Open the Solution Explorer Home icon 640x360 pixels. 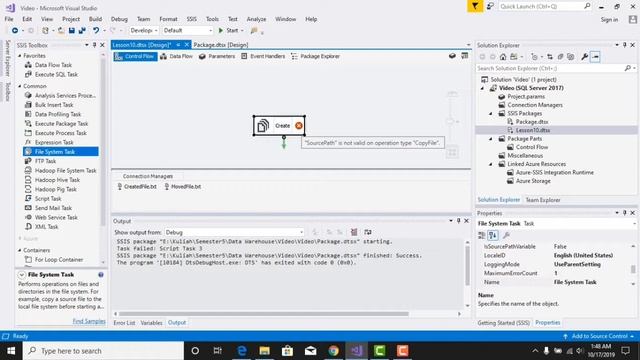coord(503,57)
